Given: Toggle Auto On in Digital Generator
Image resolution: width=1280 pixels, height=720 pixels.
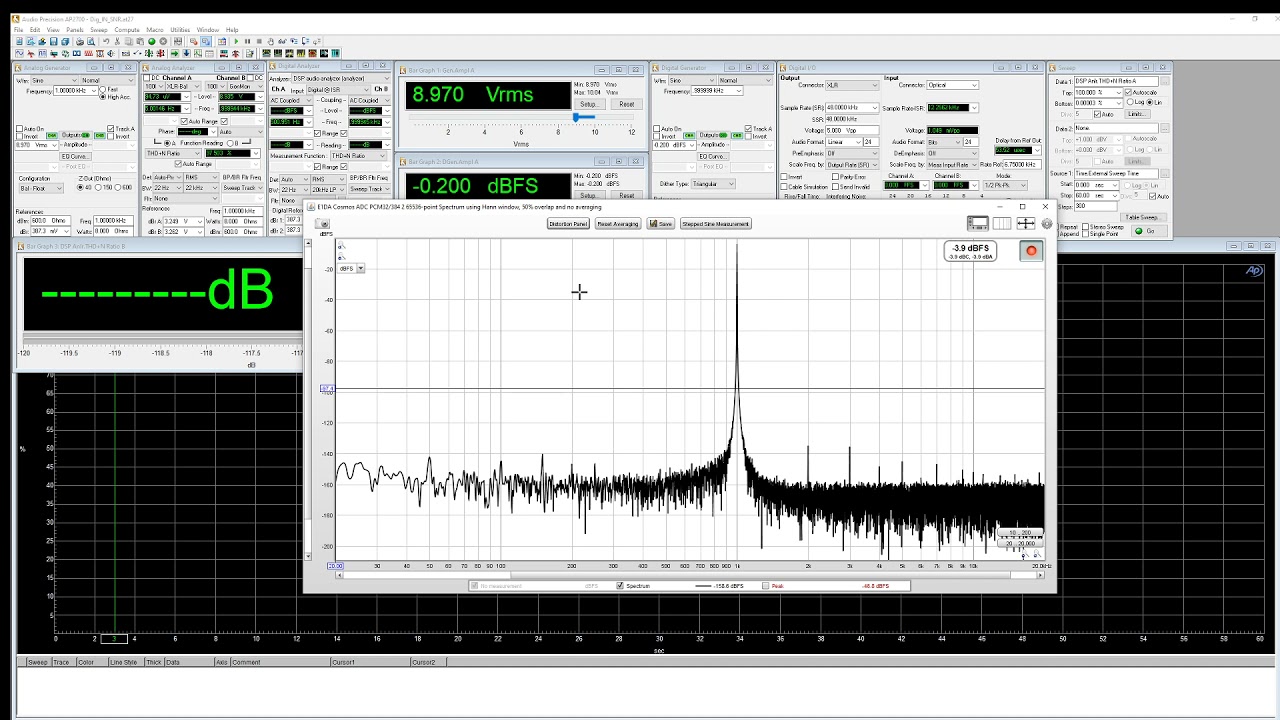Looking at the screenshot, I should tap(656, 128).
